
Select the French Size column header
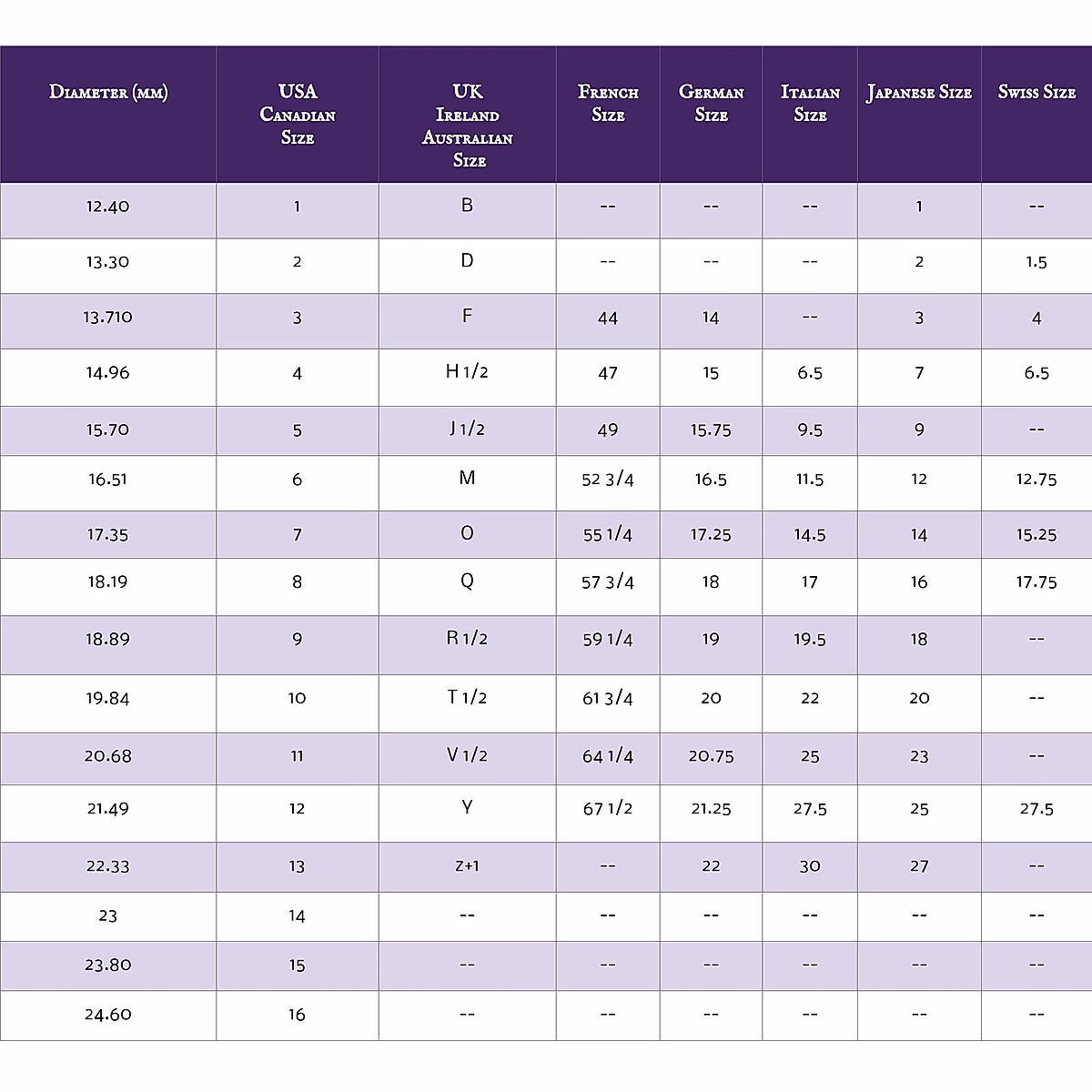(x=608, y=104)
